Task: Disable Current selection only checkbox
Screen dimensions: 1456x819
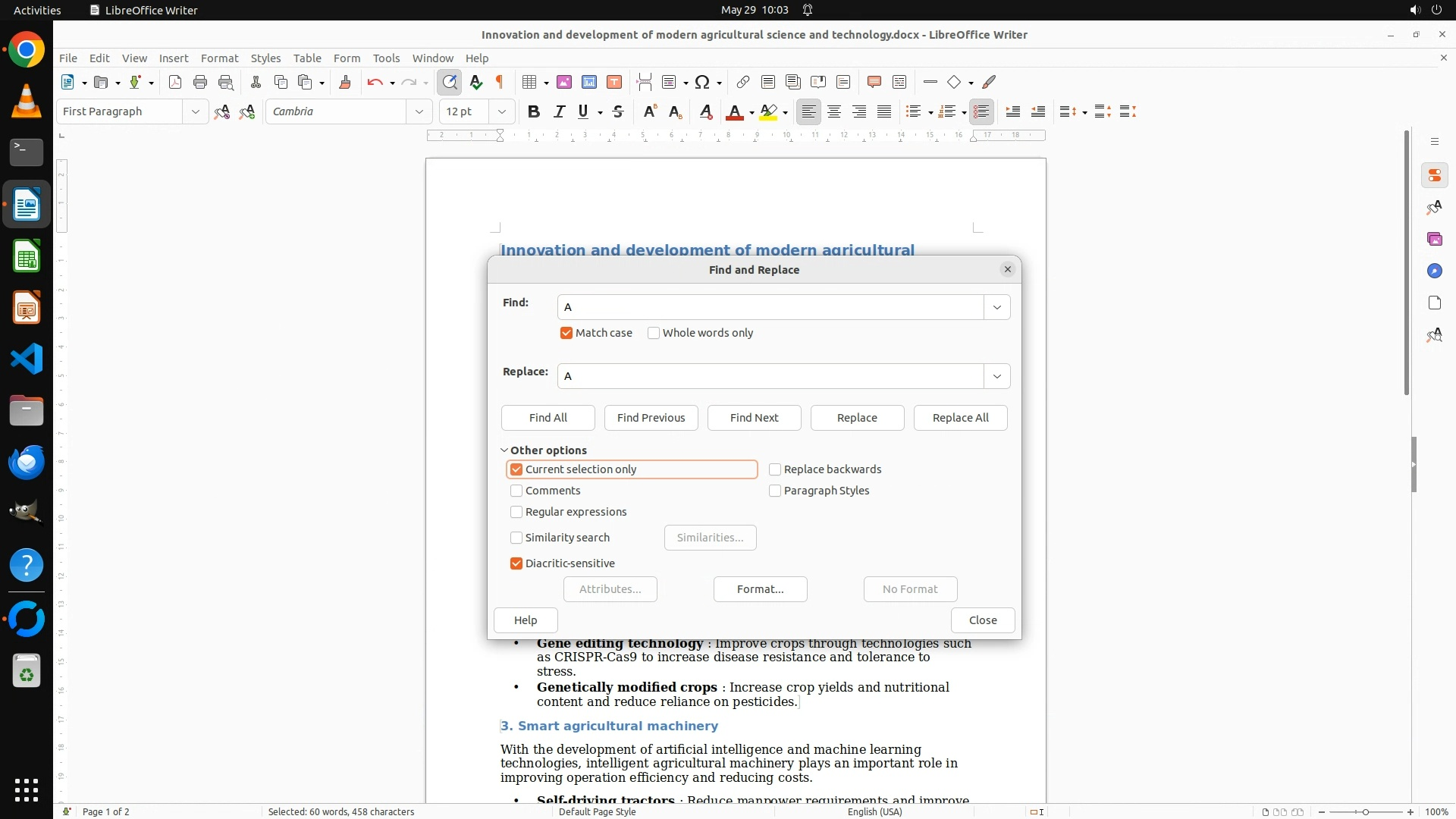Action: [516, 469]
